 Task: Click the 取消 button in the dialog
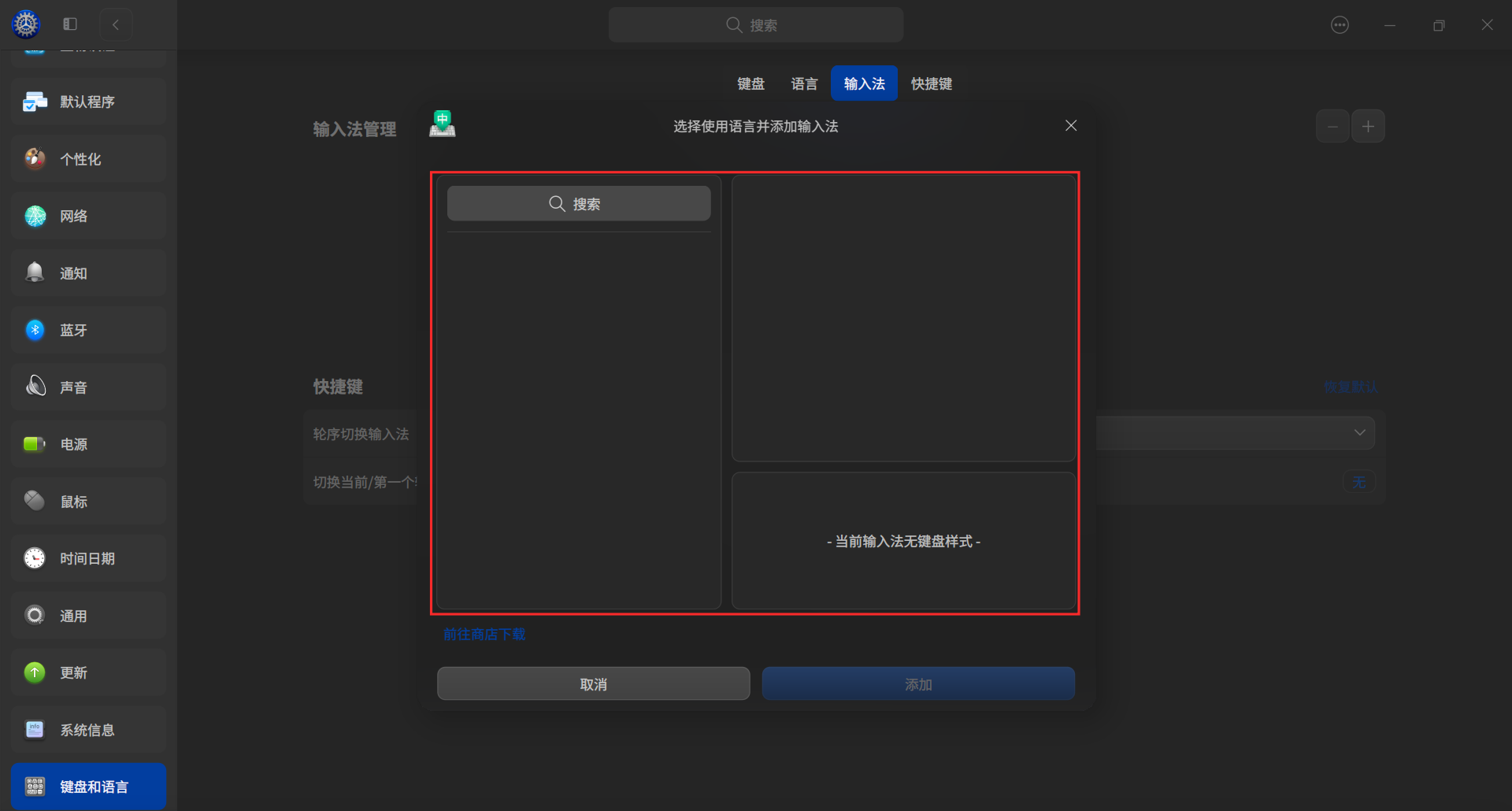tap(593, 683)
